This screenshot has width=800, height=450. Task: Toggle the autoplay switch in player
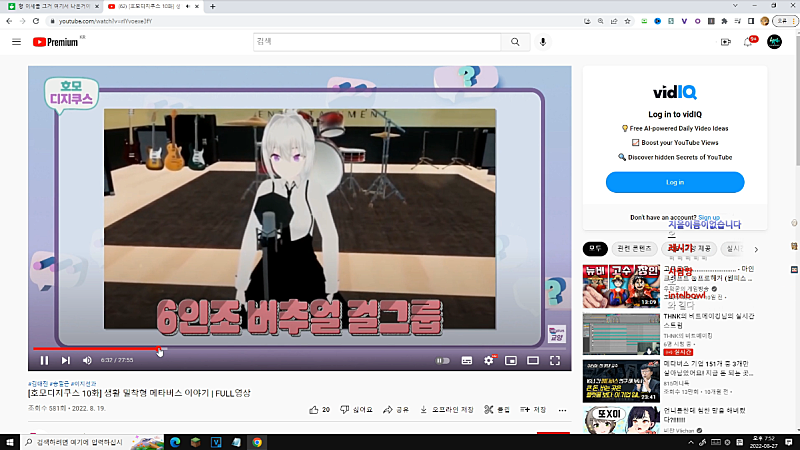coord(443,361)
